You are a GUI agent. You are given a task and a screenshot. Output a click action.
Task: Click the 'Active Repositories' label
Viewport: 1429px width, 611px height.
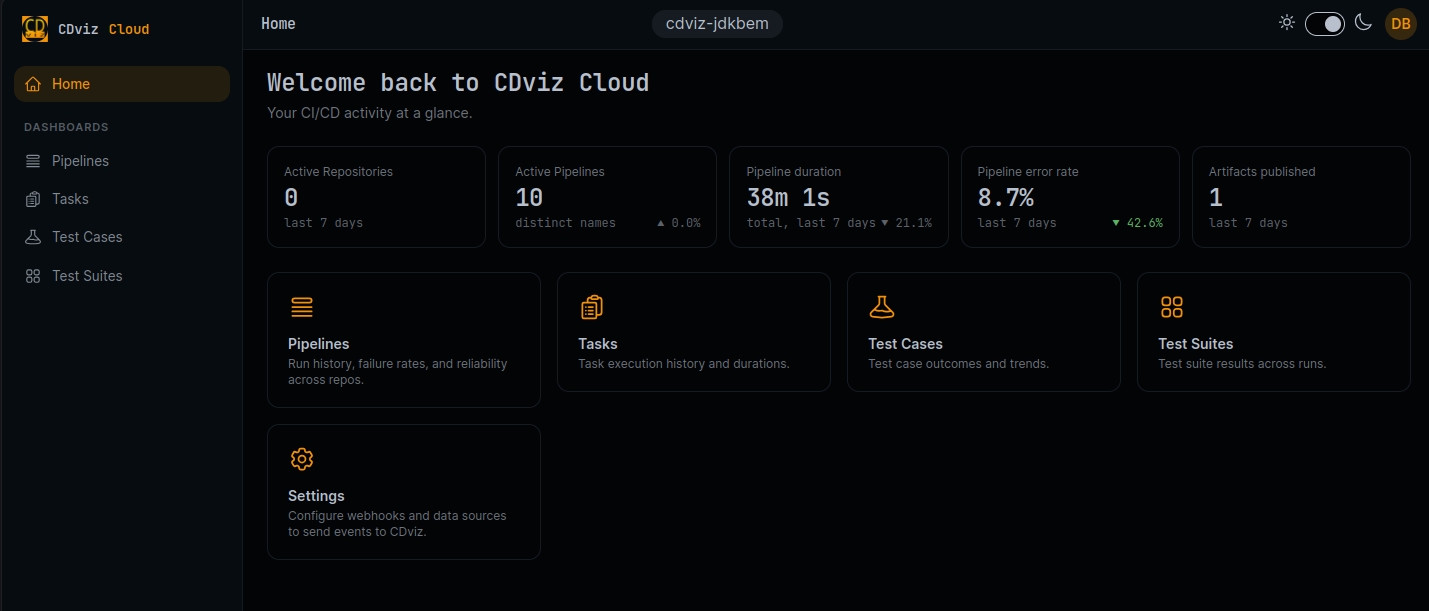(338, 172)
